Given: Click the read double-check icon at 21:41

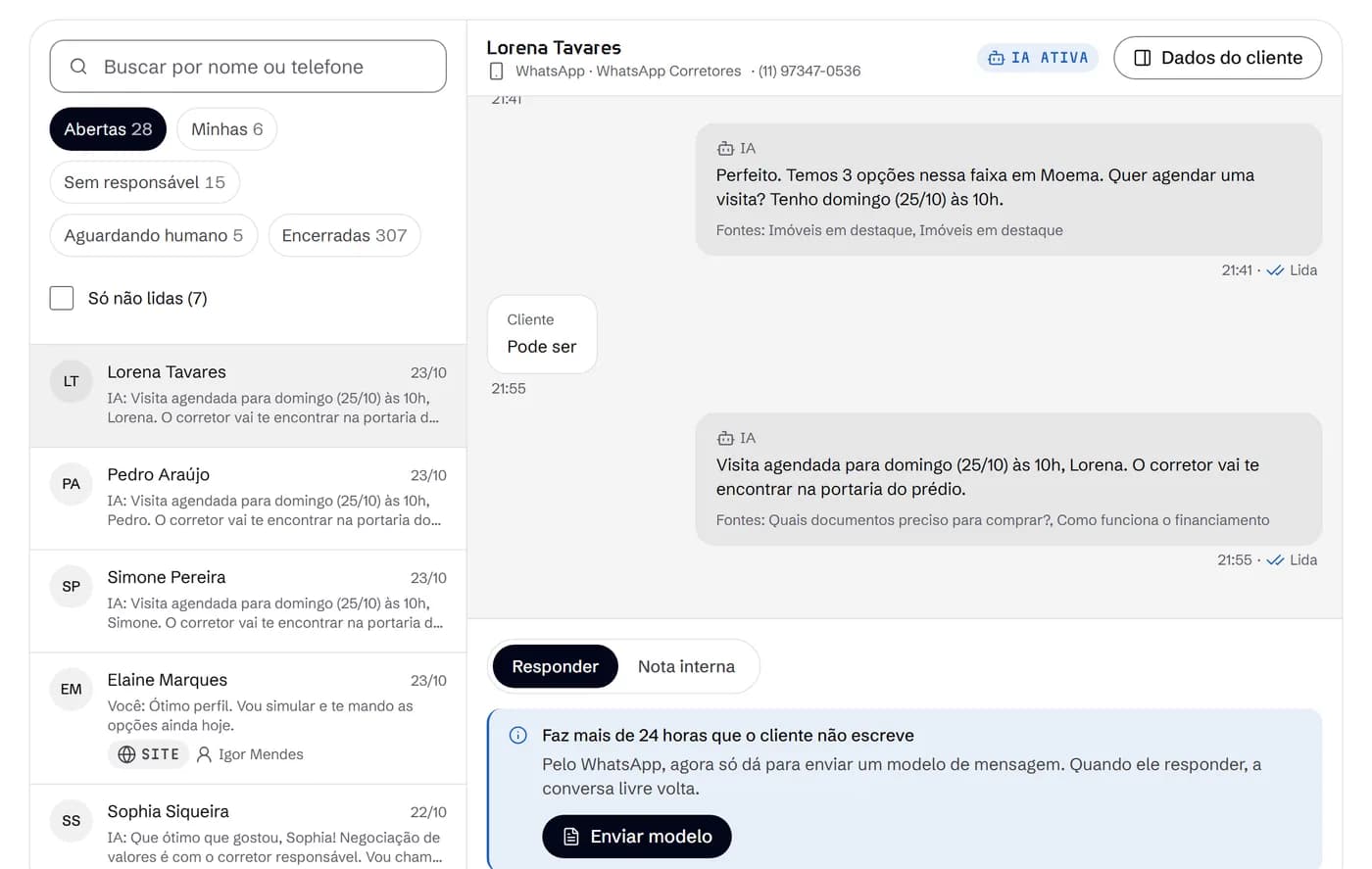Looking at the screenshot, I should [1275, 270].
